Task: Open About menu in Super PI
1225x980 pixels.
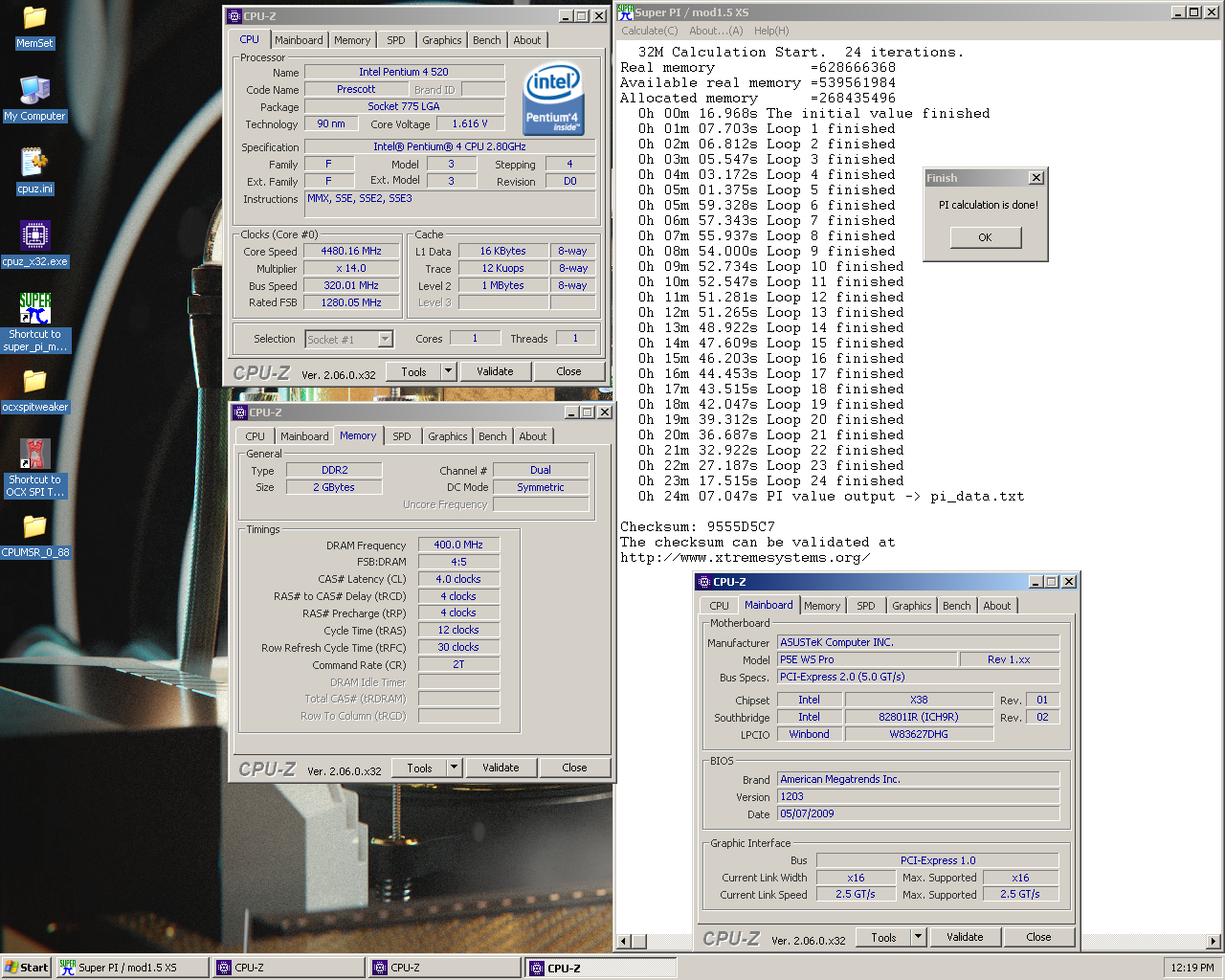Action: (x=716, y=31)
